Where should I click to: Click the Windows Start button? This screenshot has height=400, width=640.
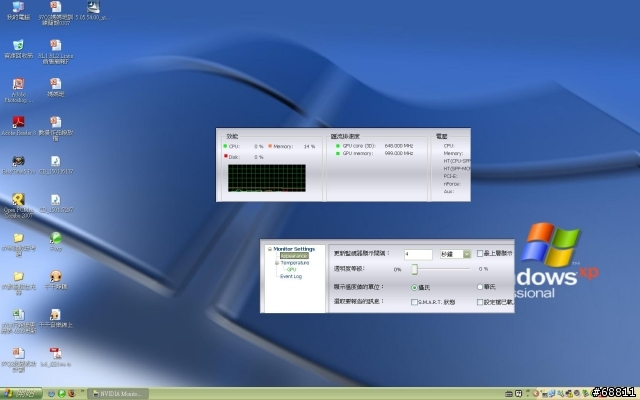tap(21, 394)
